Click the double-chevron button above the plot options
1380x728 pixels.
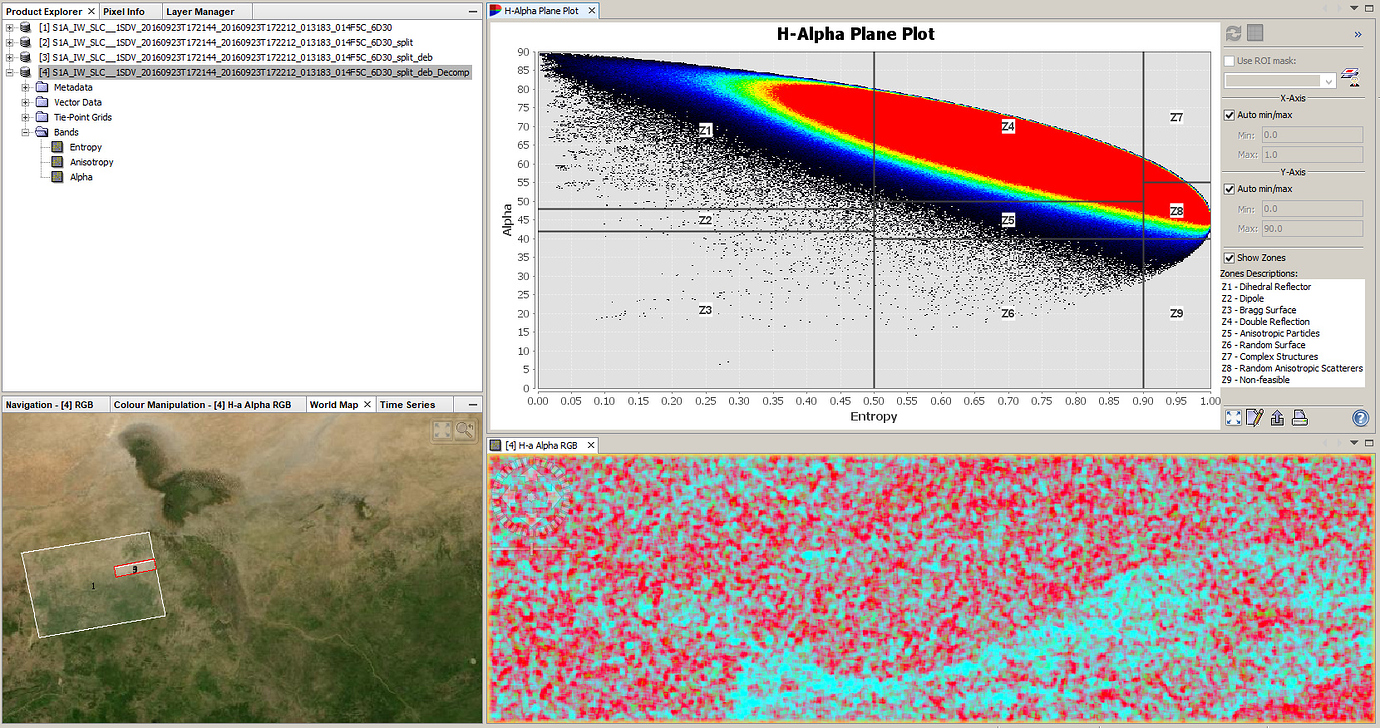click(x=1357, y=33)
